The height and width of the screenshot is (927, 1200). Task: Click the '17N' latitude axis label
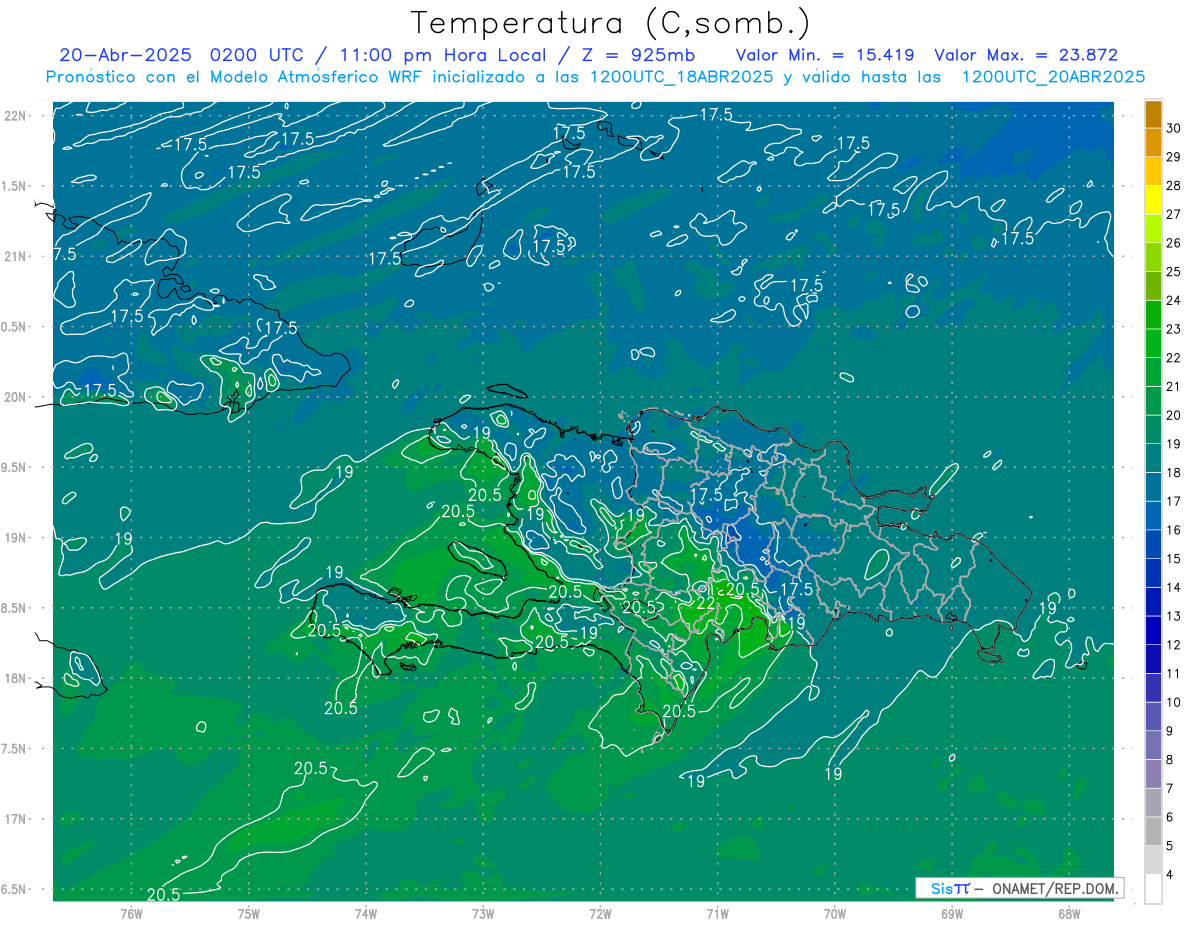coord(17,820)
